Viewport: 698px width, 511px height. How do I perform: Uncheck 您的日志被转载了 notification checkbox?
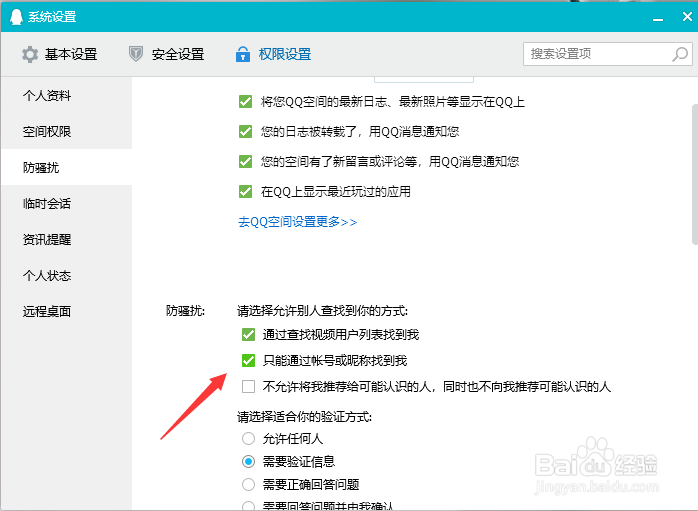click(245, 131)
